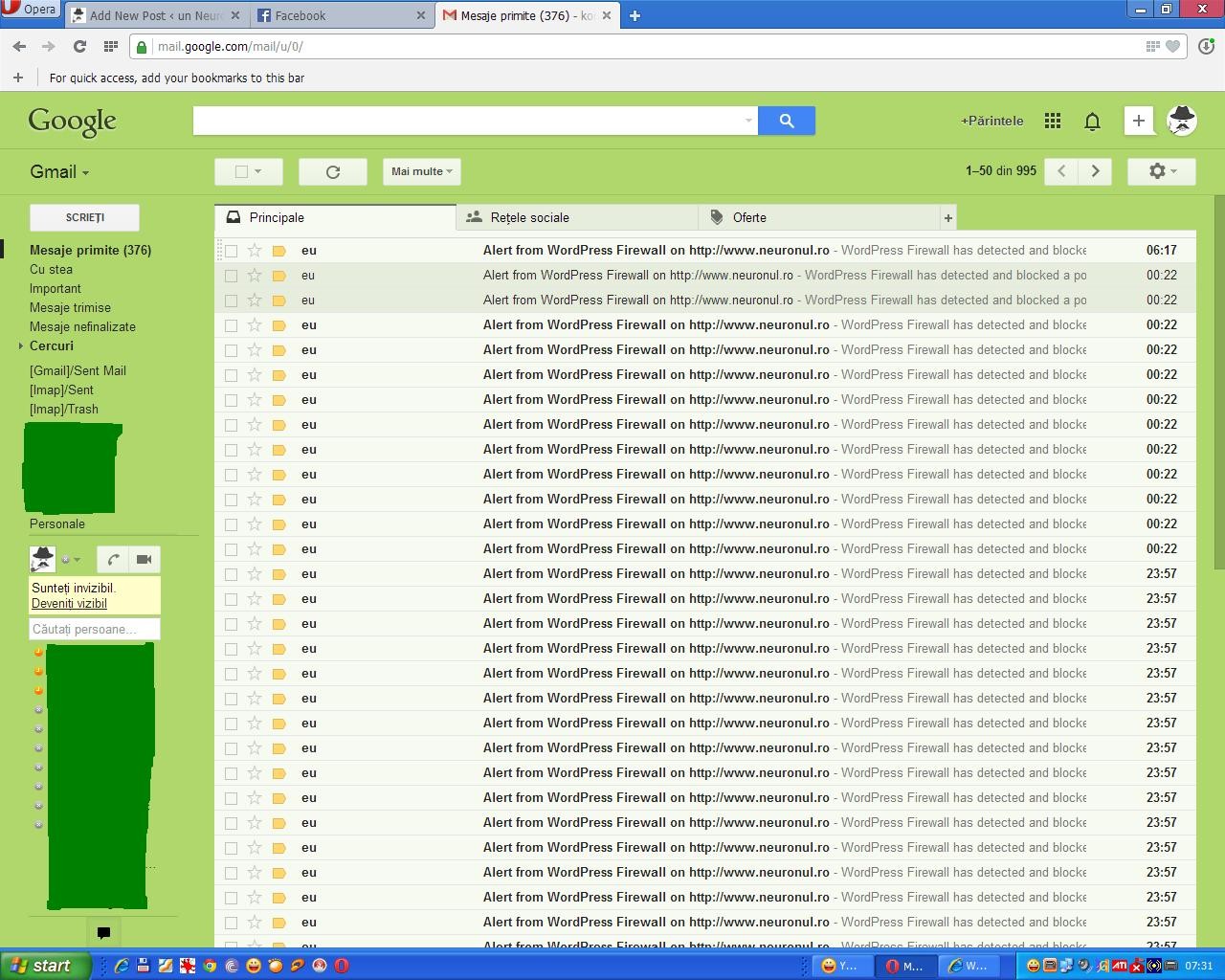The image size is (1225, 980).
Task: Focus the Căutați persoane search box
Action: (x=95, y=629)
